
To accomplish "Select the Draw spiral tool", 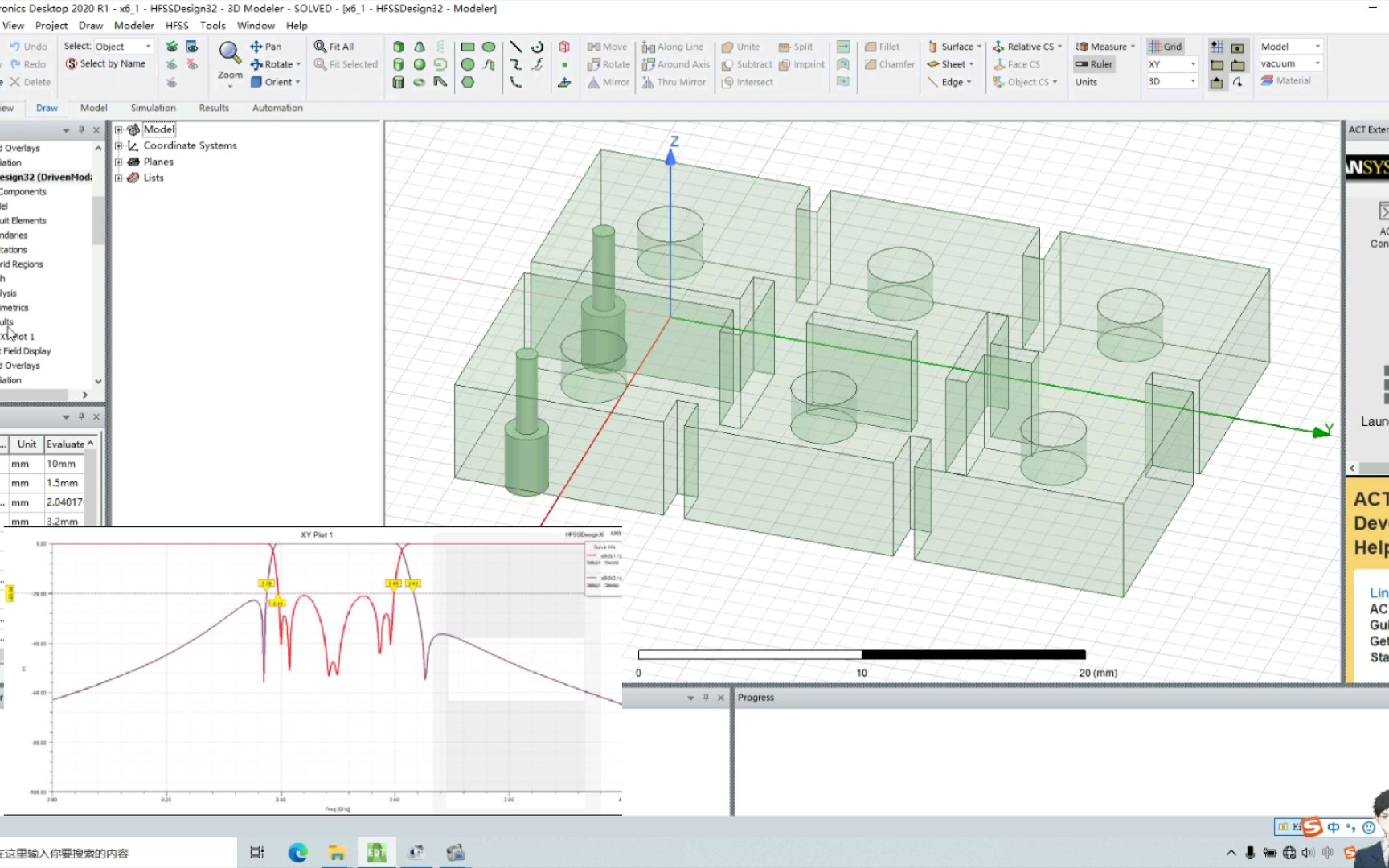I will tap(440, 64).
